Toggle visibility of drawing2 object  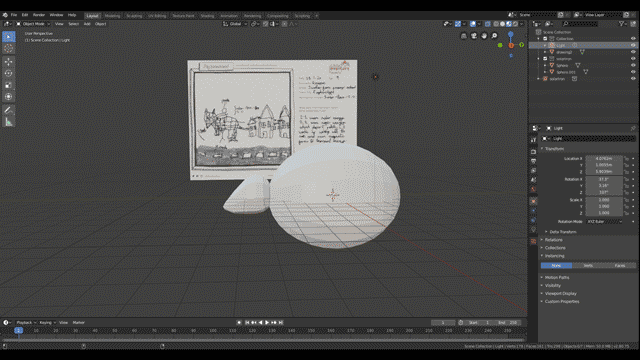click(633, 52)
